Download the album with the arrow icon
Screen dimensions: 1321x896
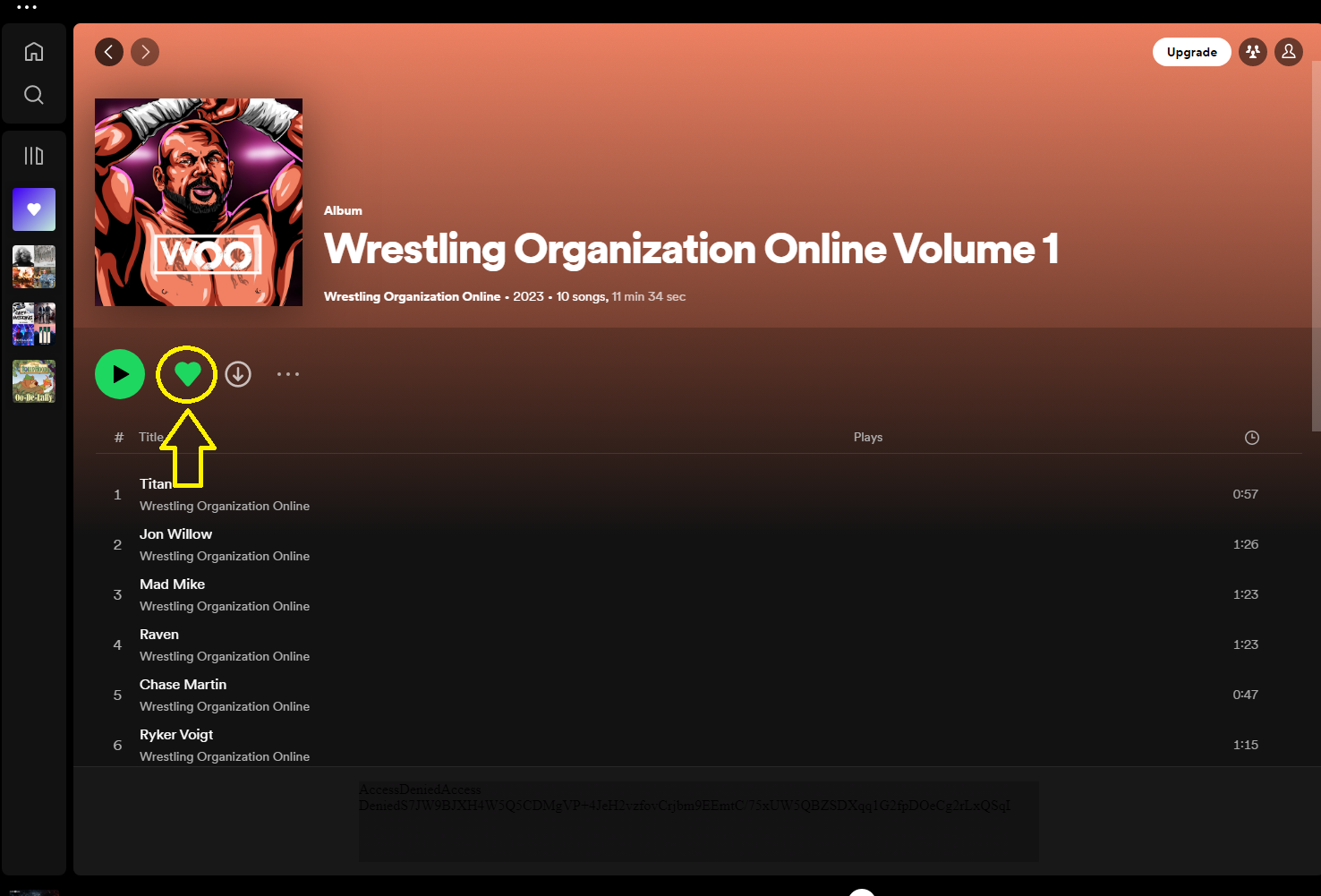click(x=238, y=374)
